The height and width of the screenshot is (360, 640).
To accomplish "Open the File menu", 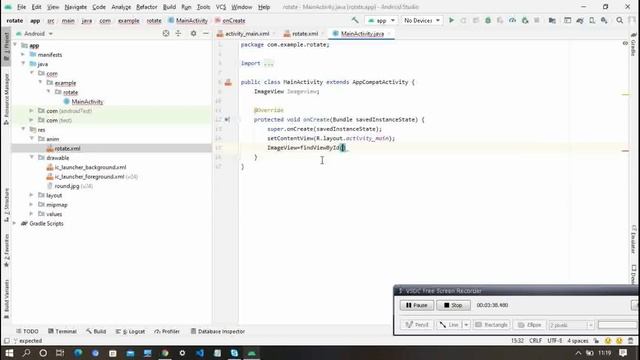I will coord(21,7).
